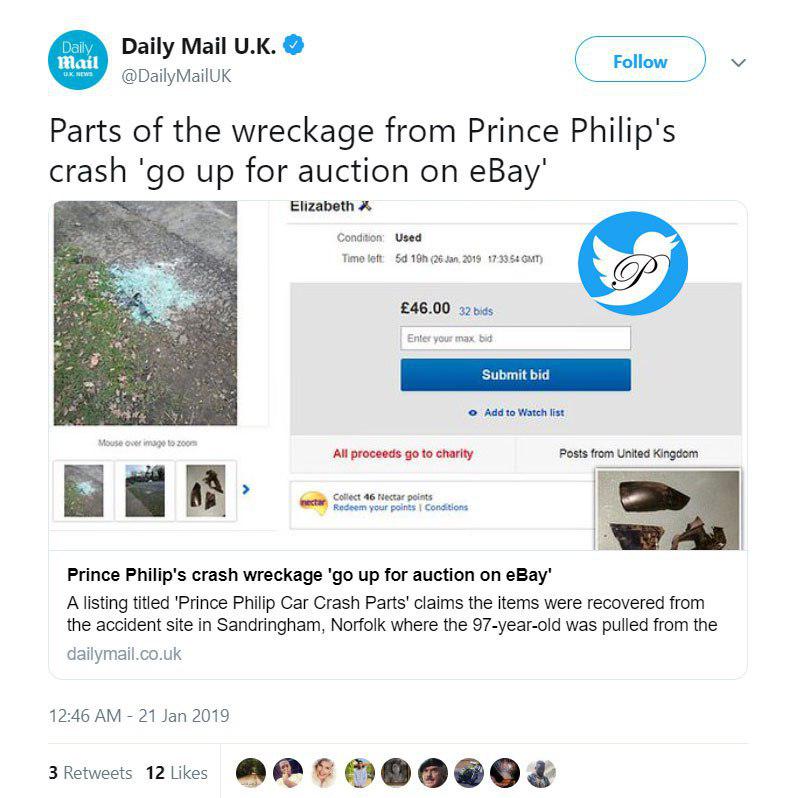
Task: Click the 32 bids link
Action: tap(476, 311)
